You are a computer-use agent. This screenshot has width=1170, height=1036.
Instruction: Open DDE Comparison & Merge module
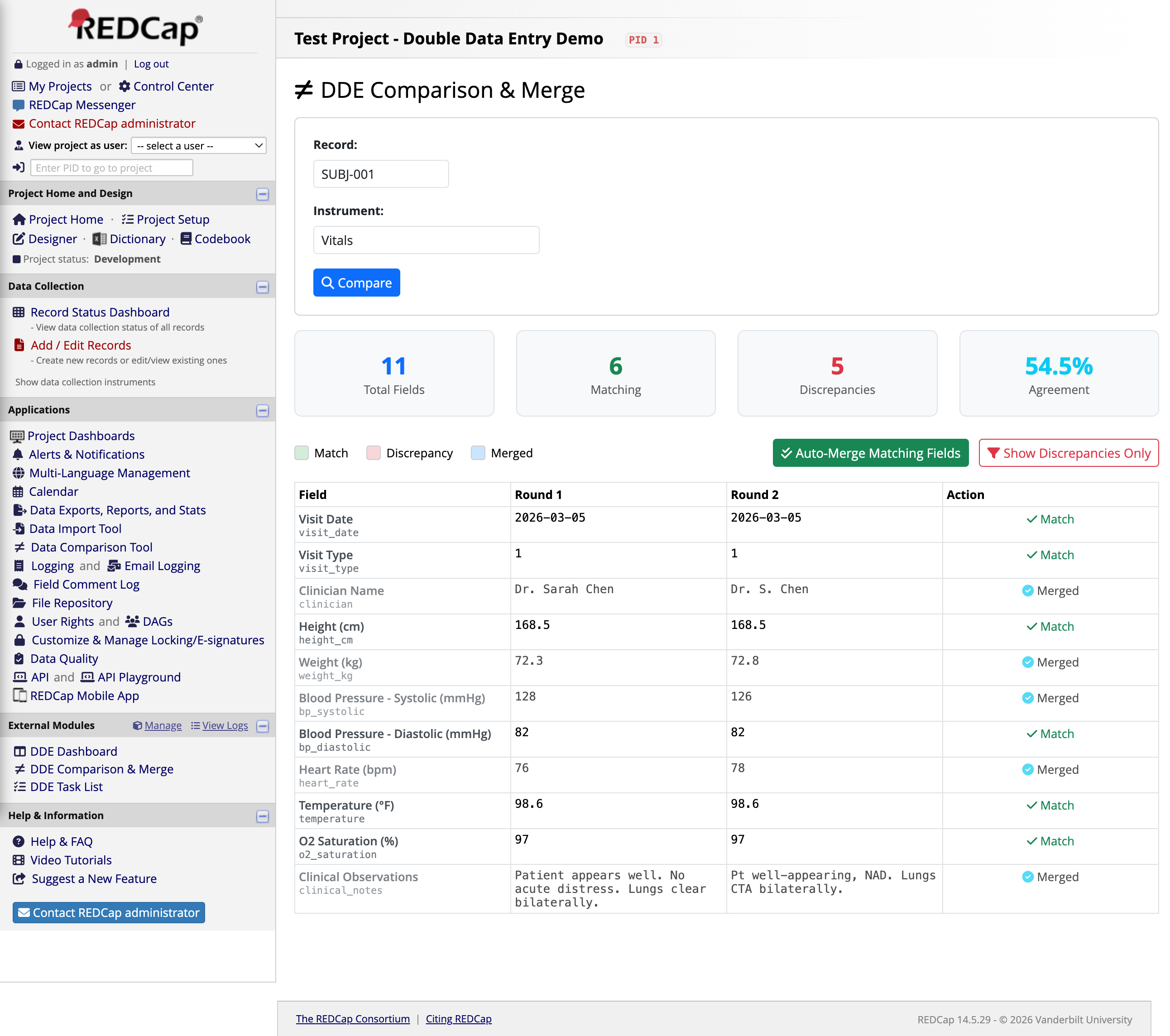[101, 769]
